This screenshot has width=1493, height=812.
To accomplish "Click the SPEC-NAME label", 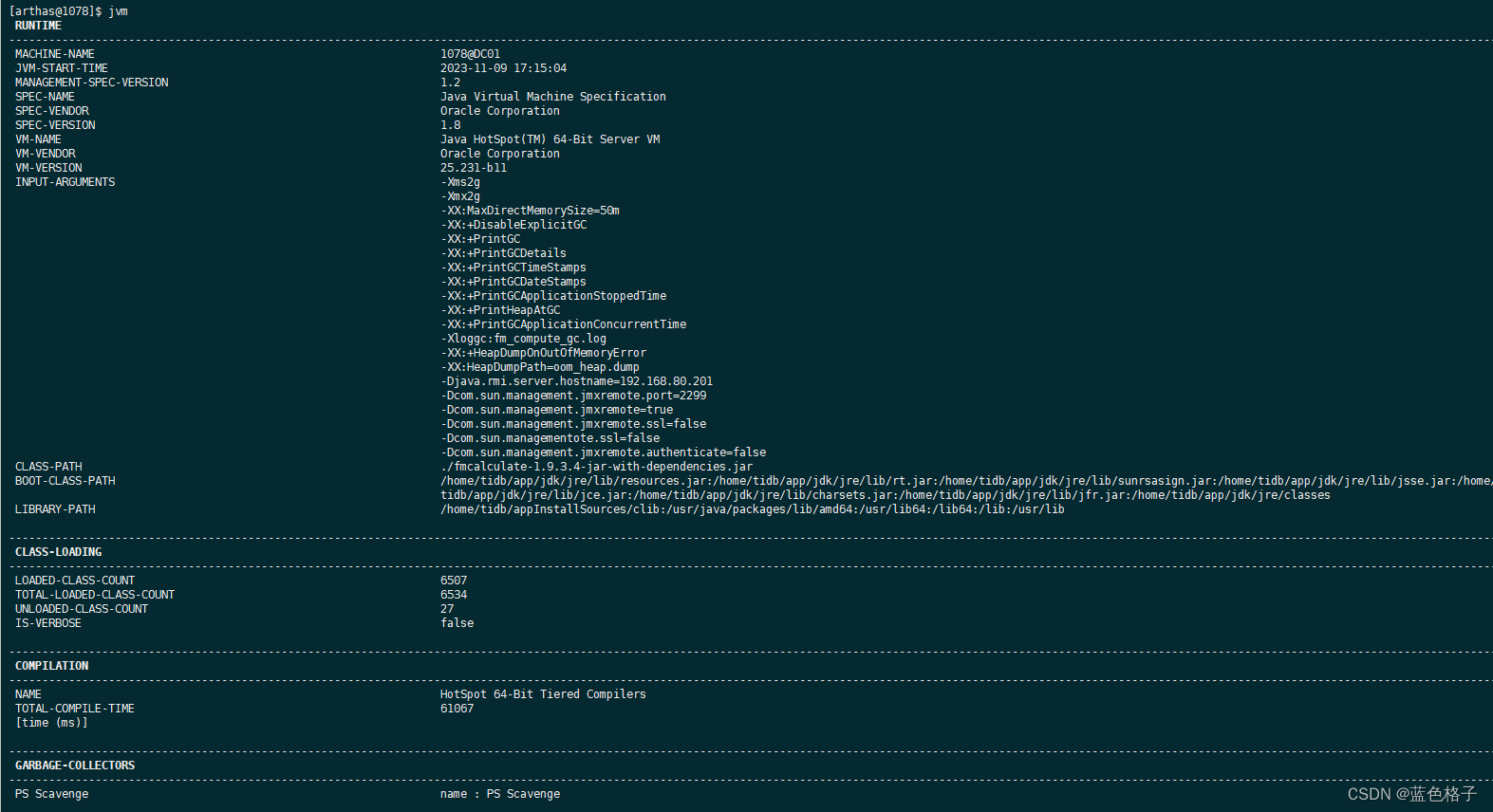I will (45, 97).
